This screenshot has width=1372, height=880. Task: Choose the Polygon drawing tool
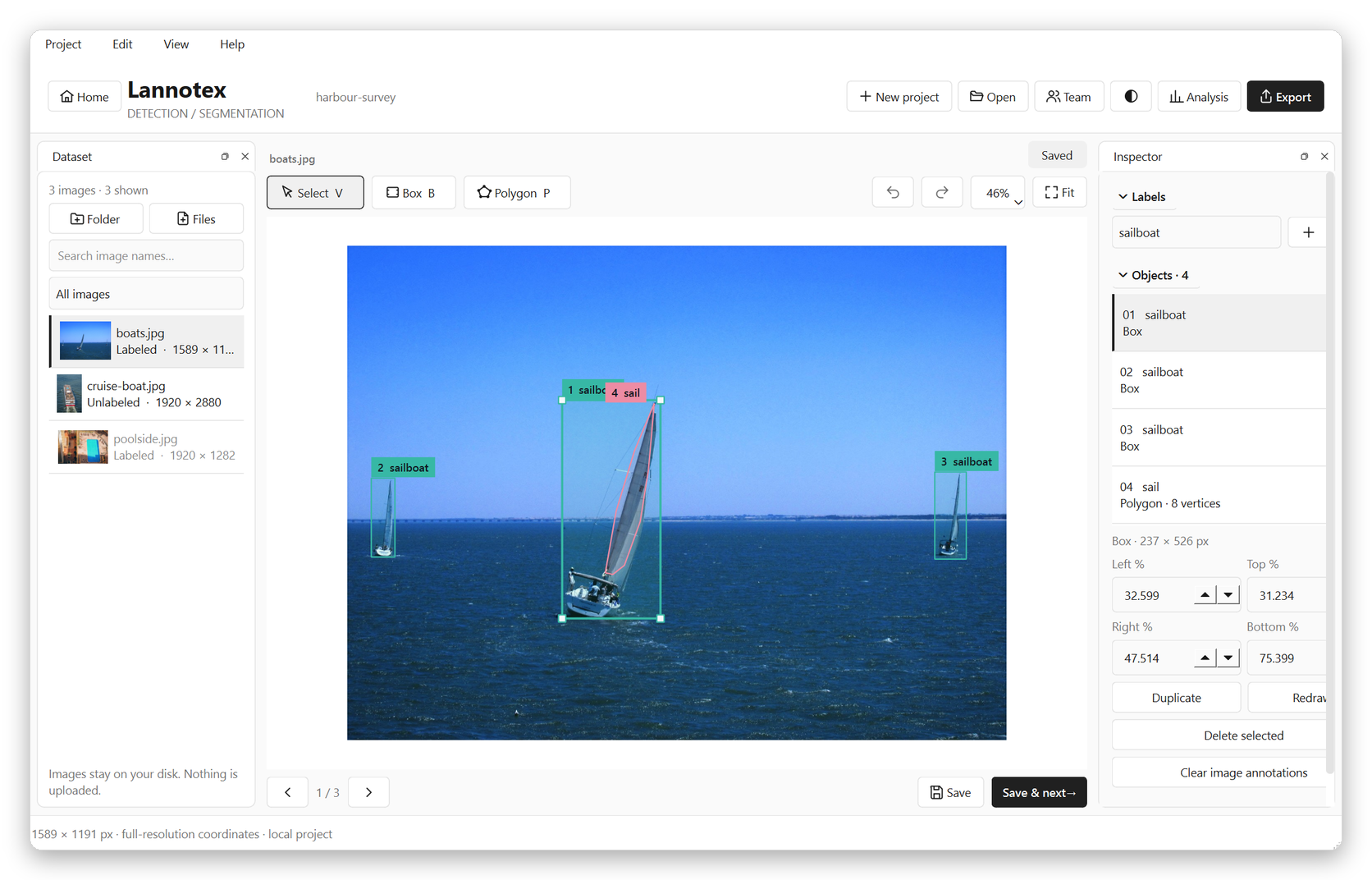click(x=517, y=193)
